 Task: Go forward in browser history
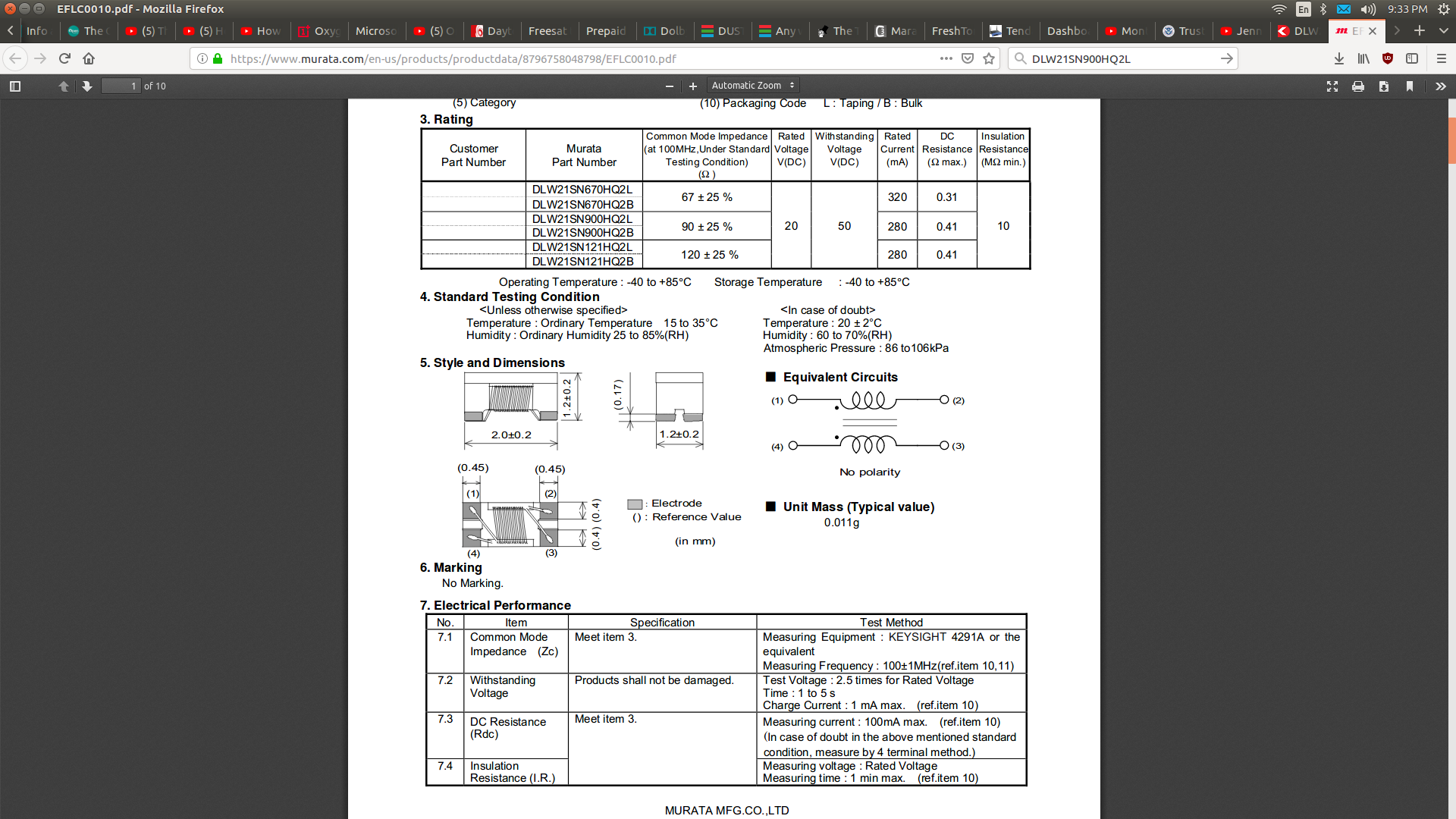(x=40, y=58)
